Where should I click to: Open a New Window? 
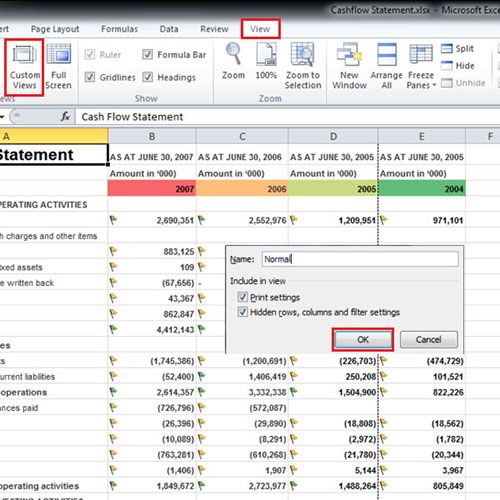click(349, 66)
